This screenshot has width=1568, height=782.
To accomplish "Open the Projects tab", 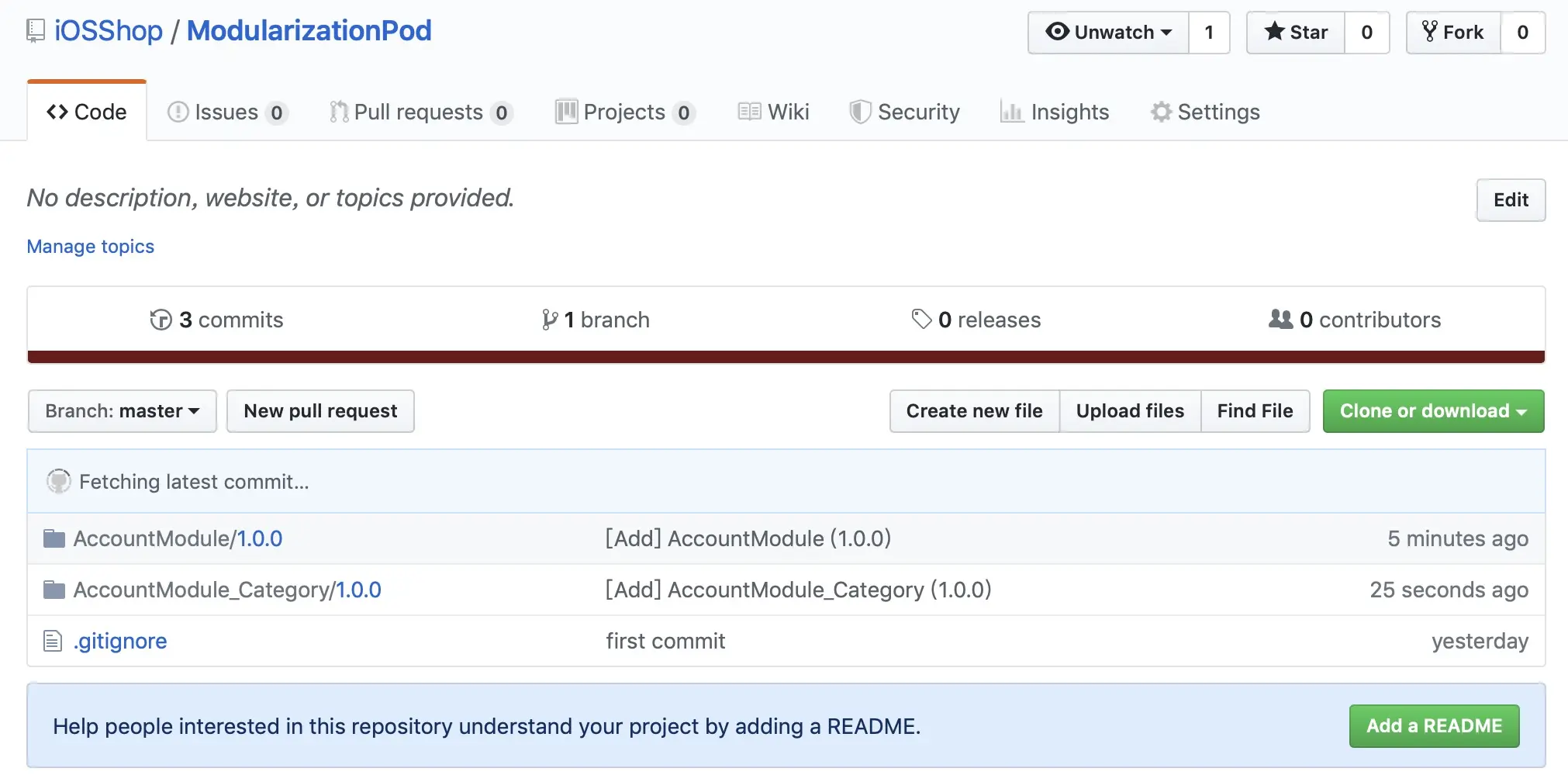I will click(625, 112).
